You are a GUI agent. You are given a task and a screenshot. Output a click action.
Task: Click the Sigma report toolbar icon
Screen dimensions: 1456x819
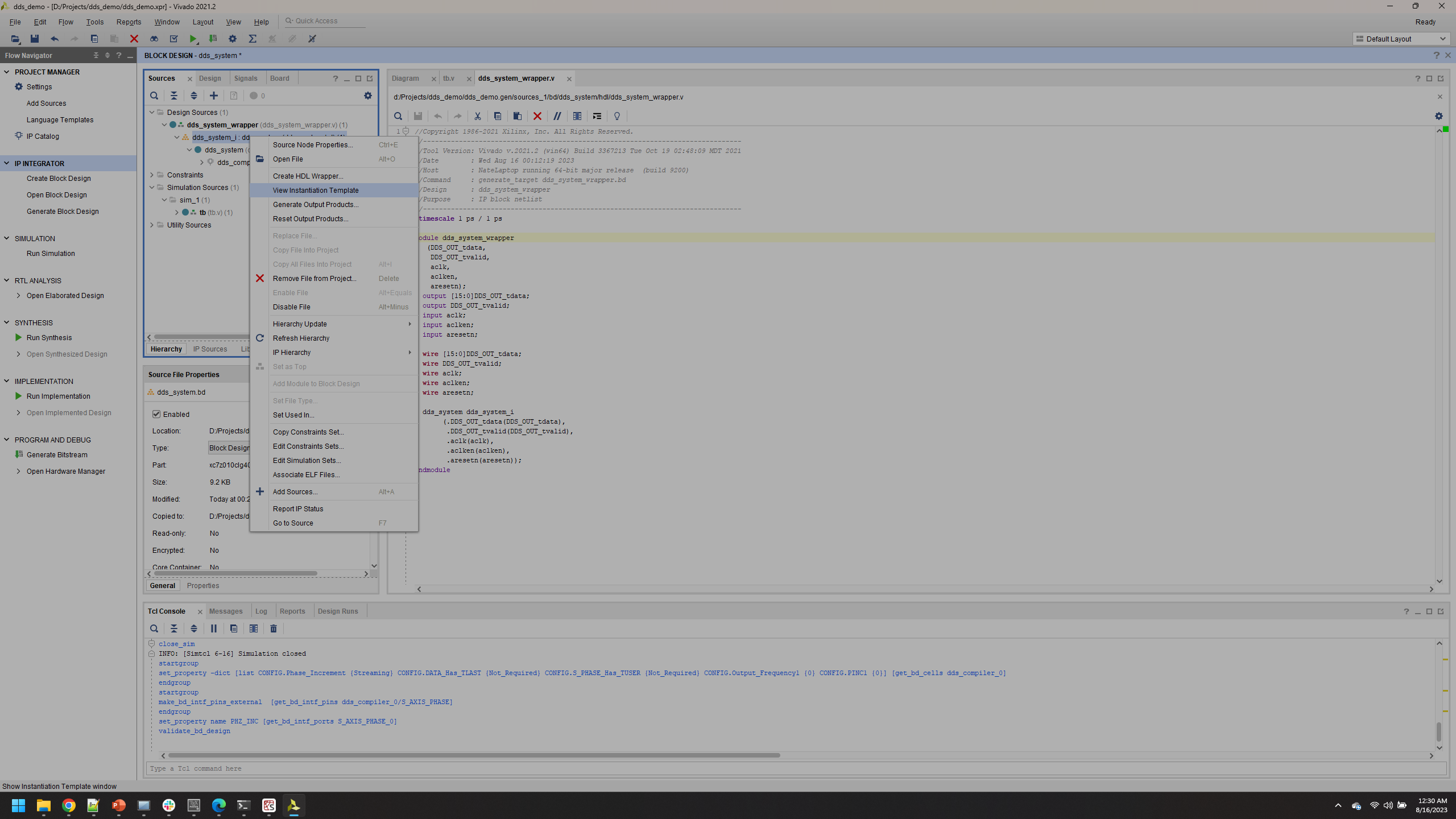click(253, 39)
